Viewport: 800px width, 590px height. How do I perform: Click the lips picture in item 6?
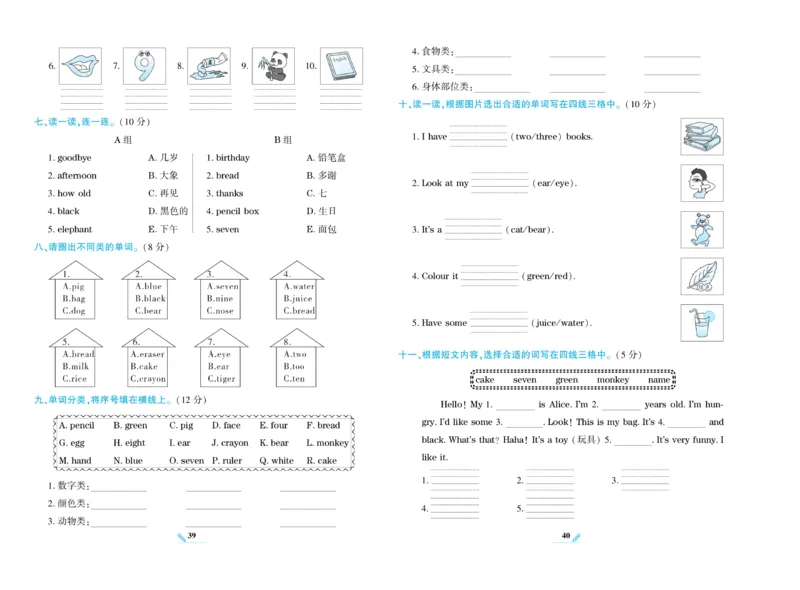tap(80, 67)
